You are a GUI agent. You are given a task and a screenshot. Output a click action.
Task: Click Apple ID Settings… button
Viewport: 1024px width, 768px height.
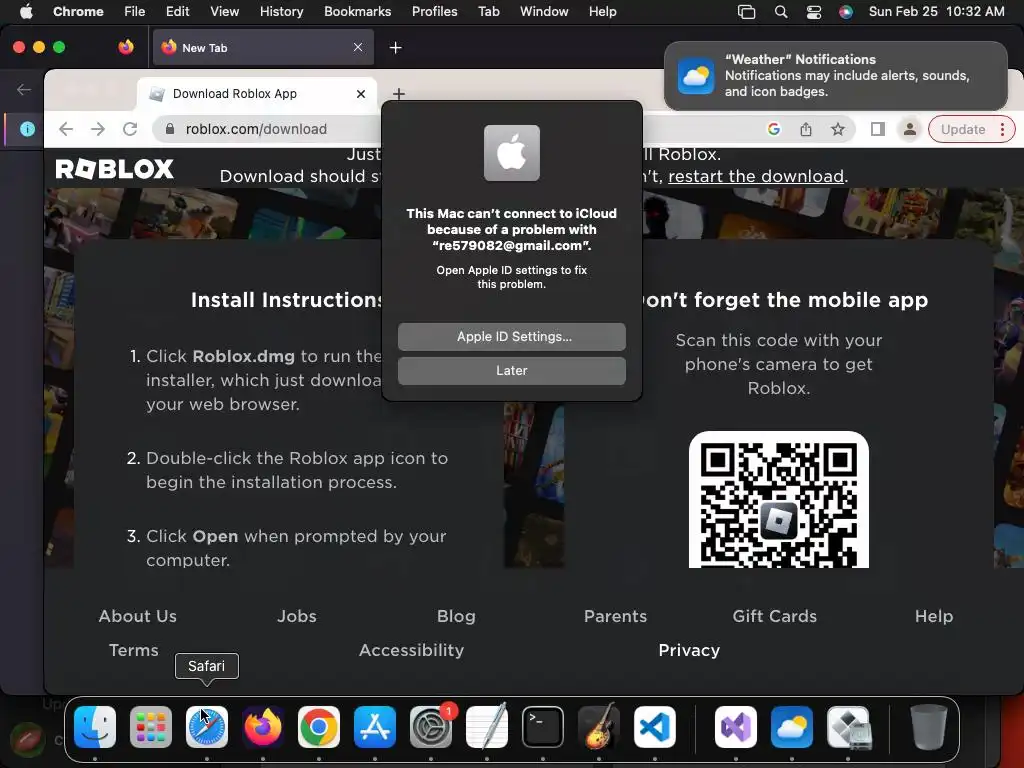click(x=511, y=337)
